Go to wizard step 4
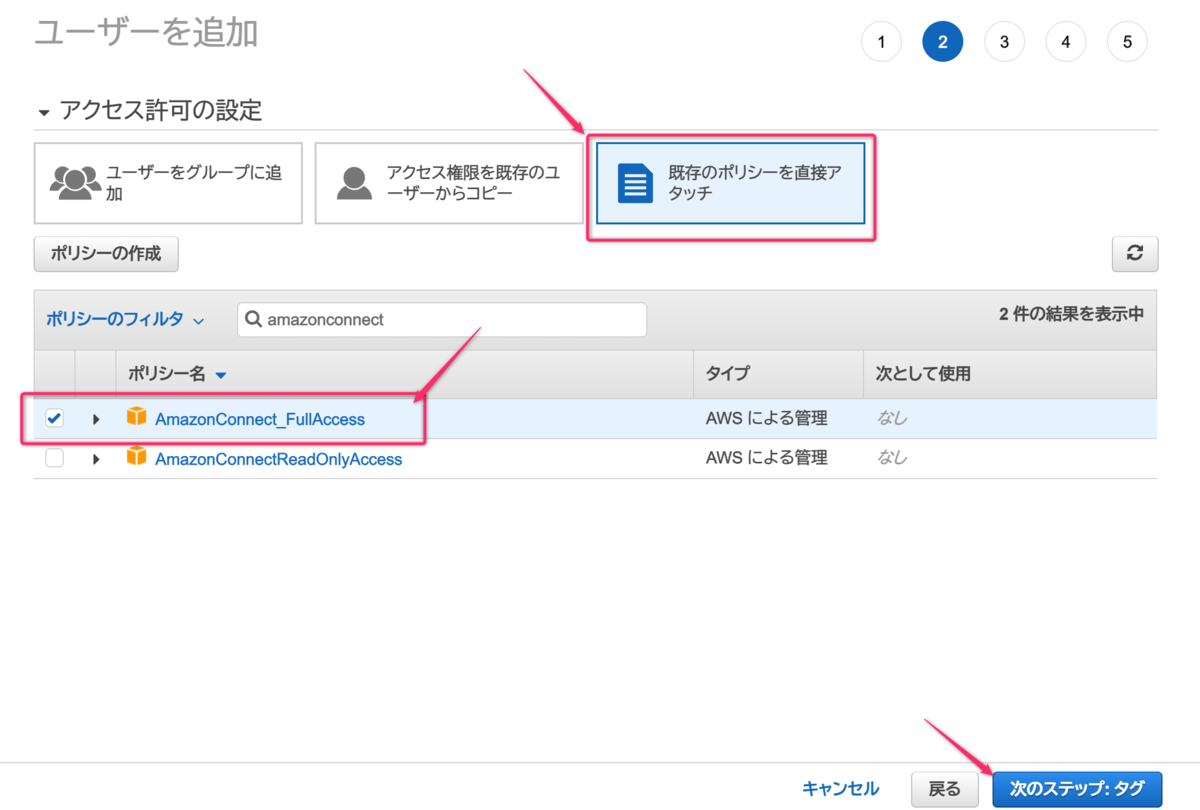 click(x=1066, y=42)
